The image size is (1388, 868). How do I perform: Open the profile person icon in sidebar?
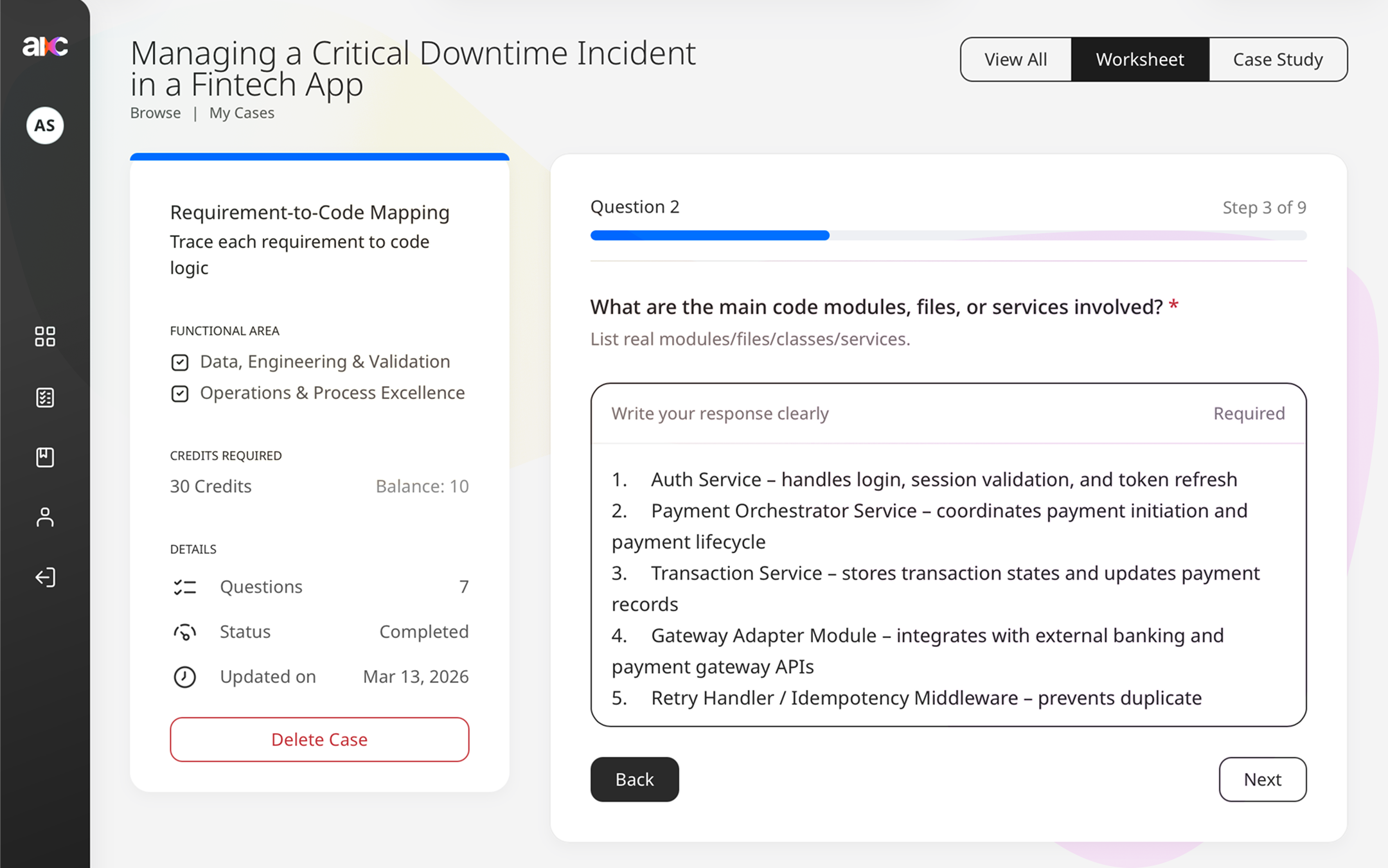click(45, 517)
